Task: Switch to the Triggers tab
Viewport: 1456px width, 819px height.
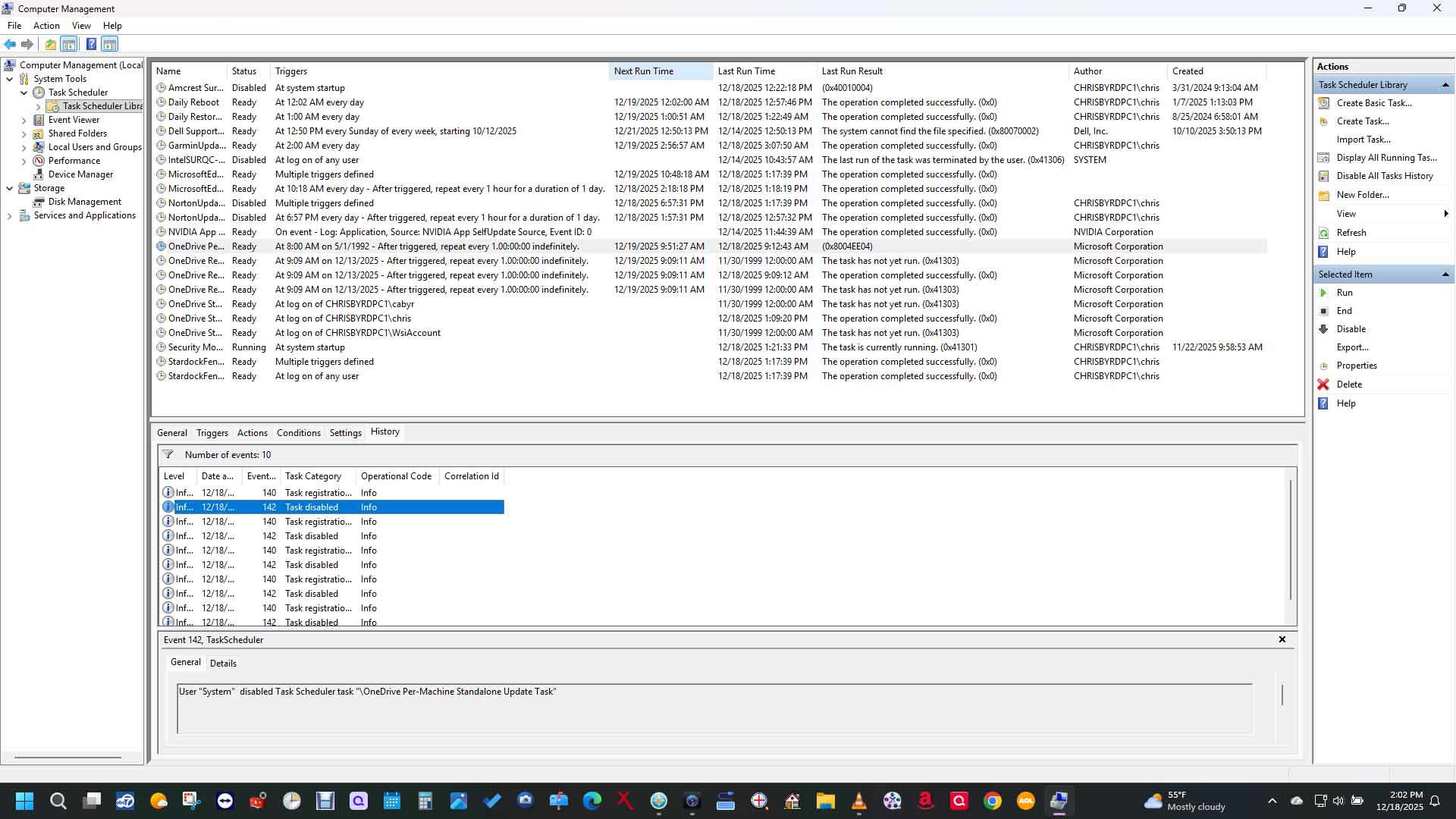Action: tap(212, 433)
